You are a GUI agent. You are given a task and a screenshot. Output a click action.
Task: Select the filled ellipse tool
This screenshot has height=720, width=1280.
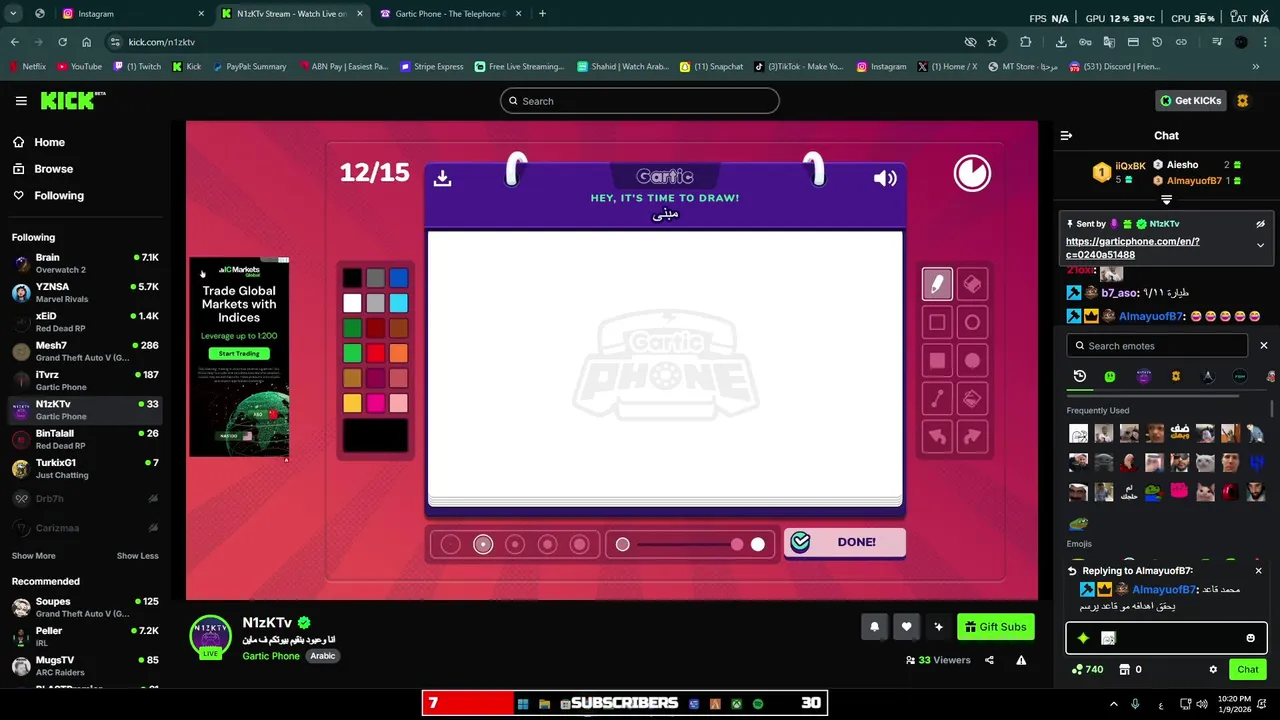point(972,360)
